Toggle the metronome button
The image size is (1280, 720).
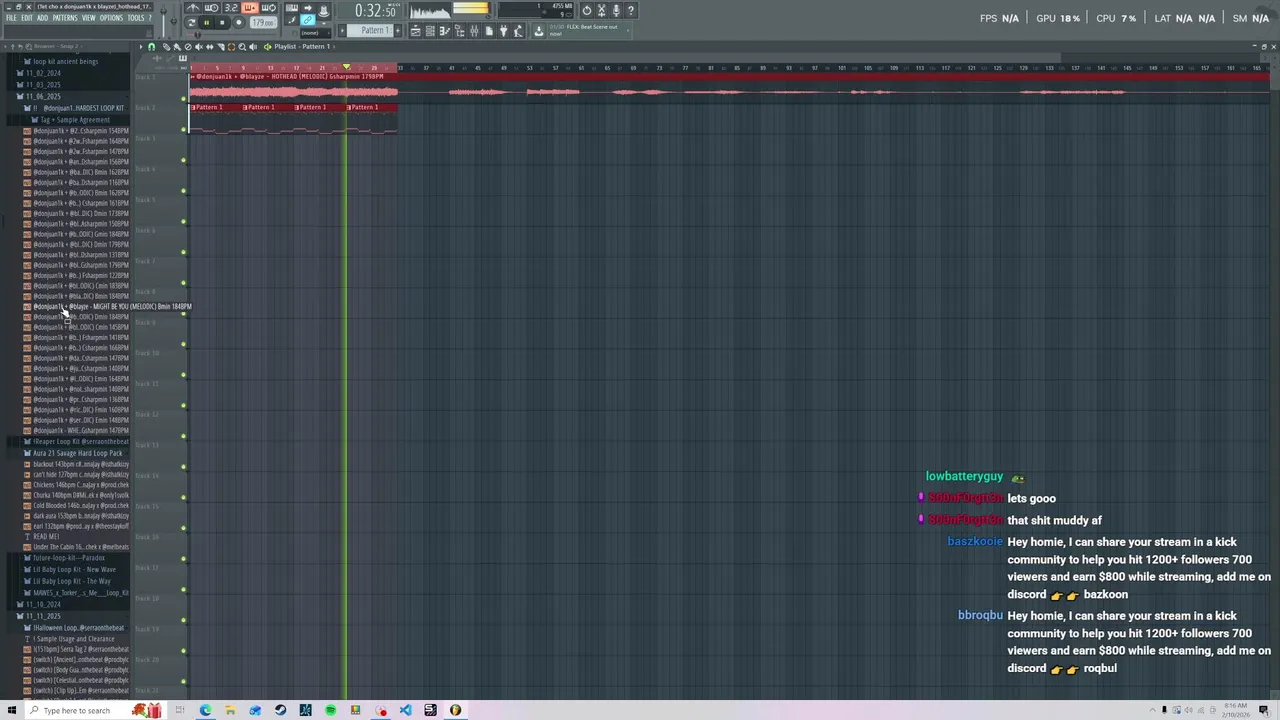tap(193, 7)
